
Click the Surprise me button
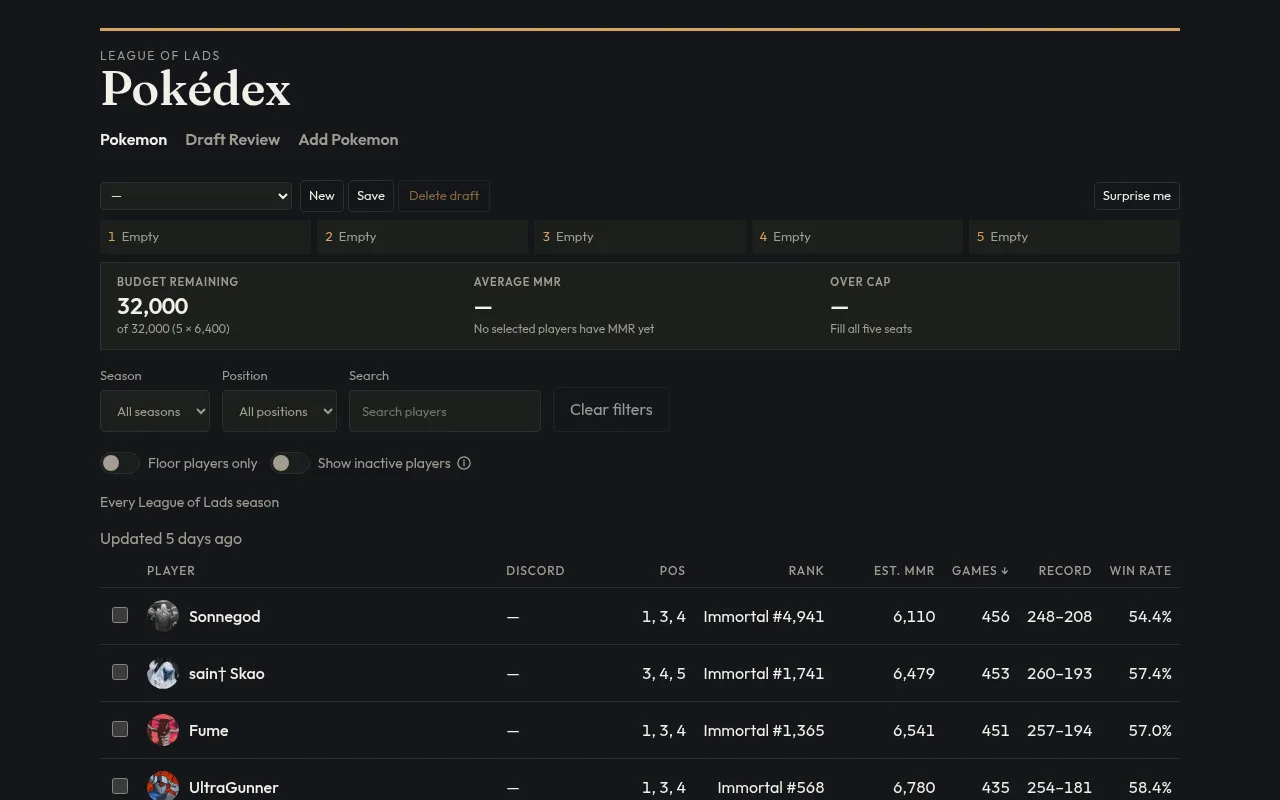(1137, 196)
